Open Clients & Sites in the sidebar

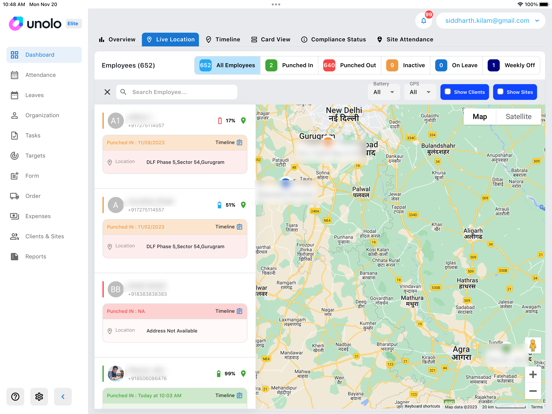click(x=44, y=236)
